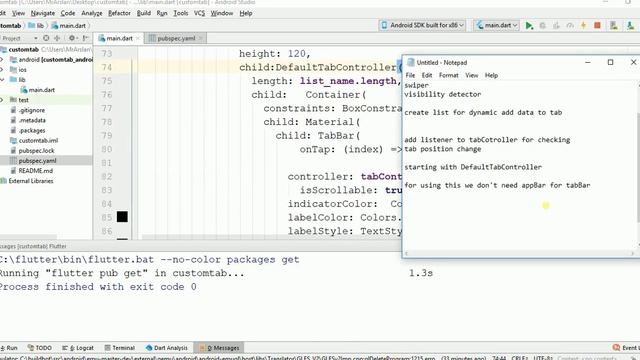Open Notepad Edit menu
This screenshot has width=640, height=360.
point(427,75)
